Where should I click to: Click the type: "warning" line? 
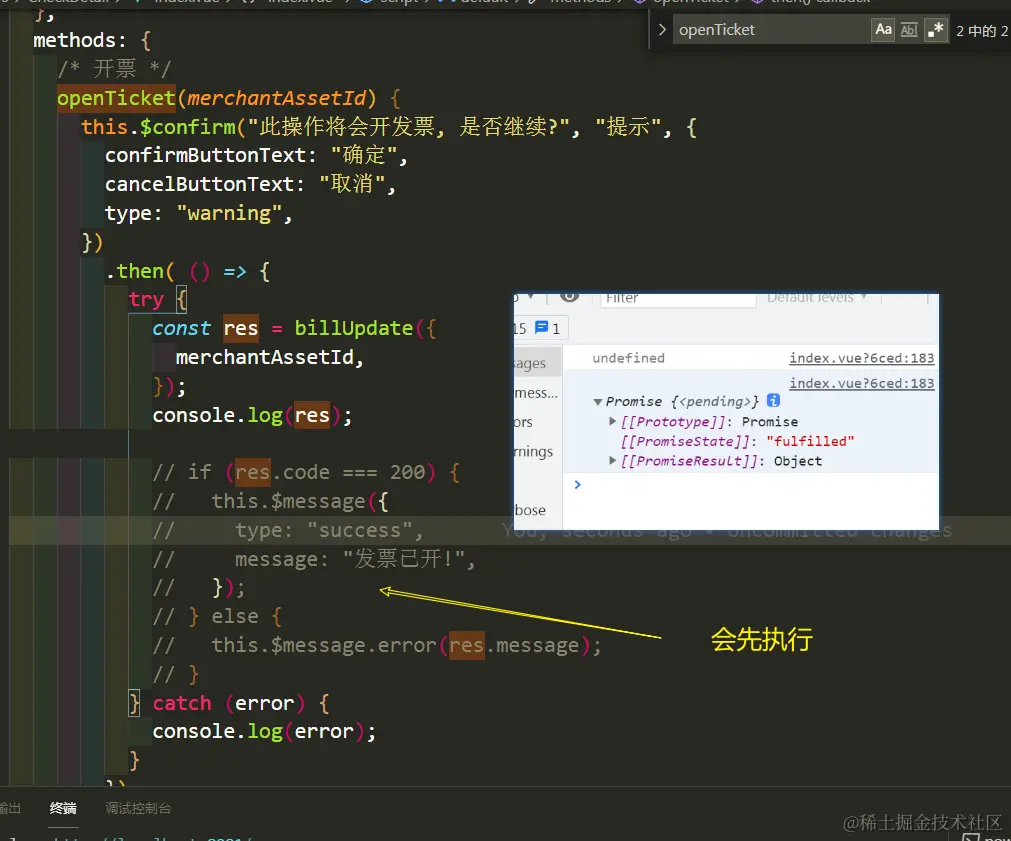point(199,213)
